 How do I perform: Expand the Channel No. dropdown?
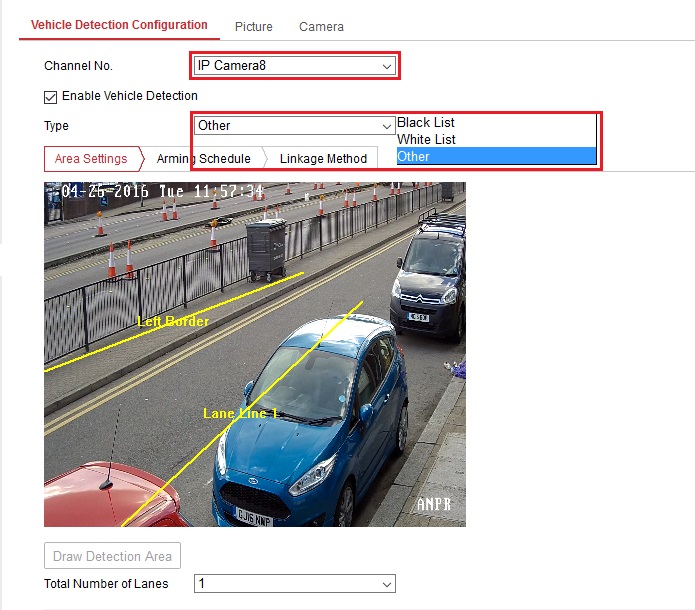(x=295, y=66)
